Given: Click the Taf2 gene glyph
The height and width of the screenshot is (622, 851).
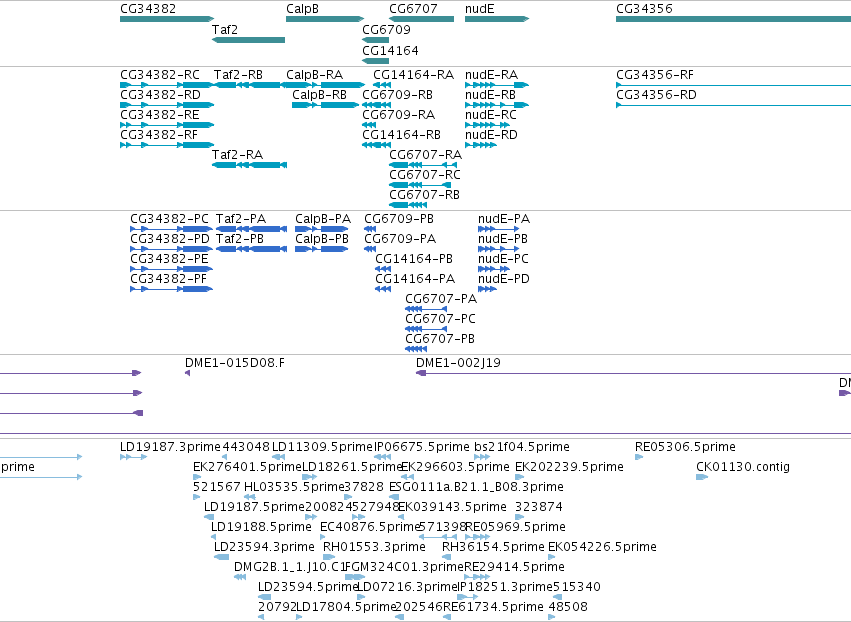Looking at the screenshot, I should (249, 40).
